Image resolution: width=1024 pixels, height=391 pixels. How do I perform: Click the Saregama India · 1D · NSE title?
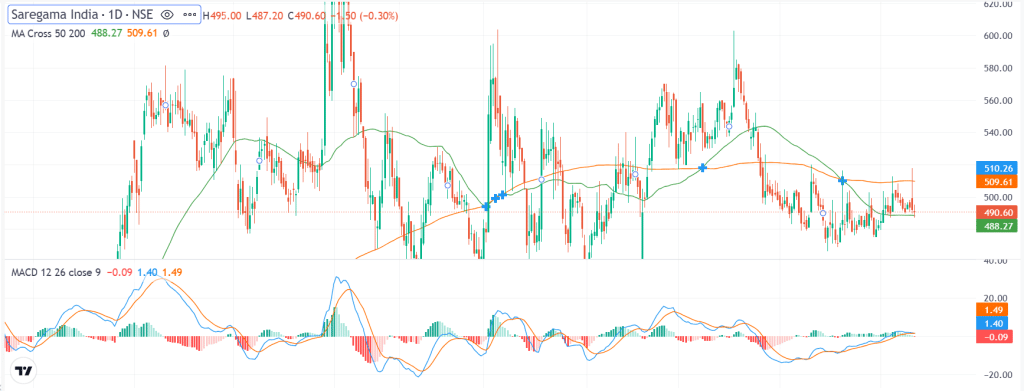point(82,14)
